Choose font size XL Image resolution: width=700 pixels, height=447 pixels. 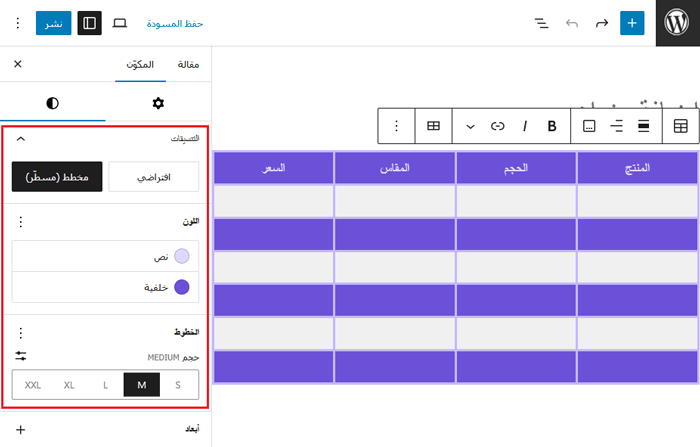click(69, 385)
